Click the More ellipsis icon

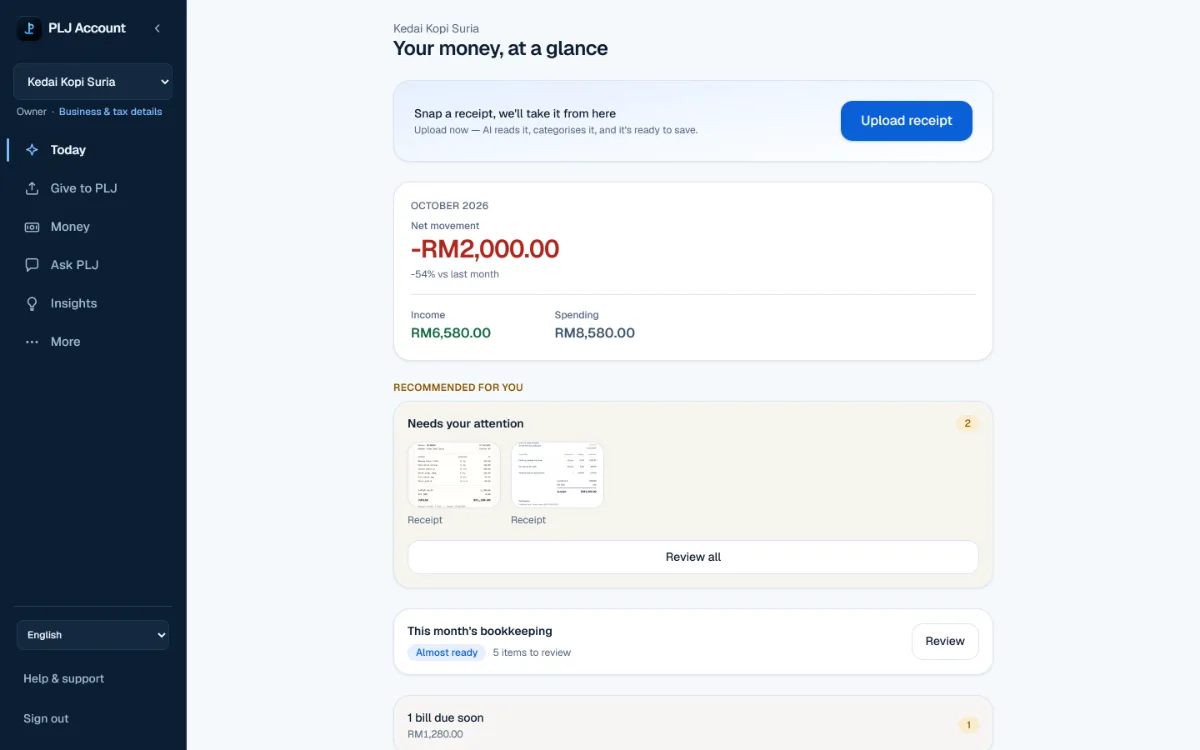[x=32, y=342]
